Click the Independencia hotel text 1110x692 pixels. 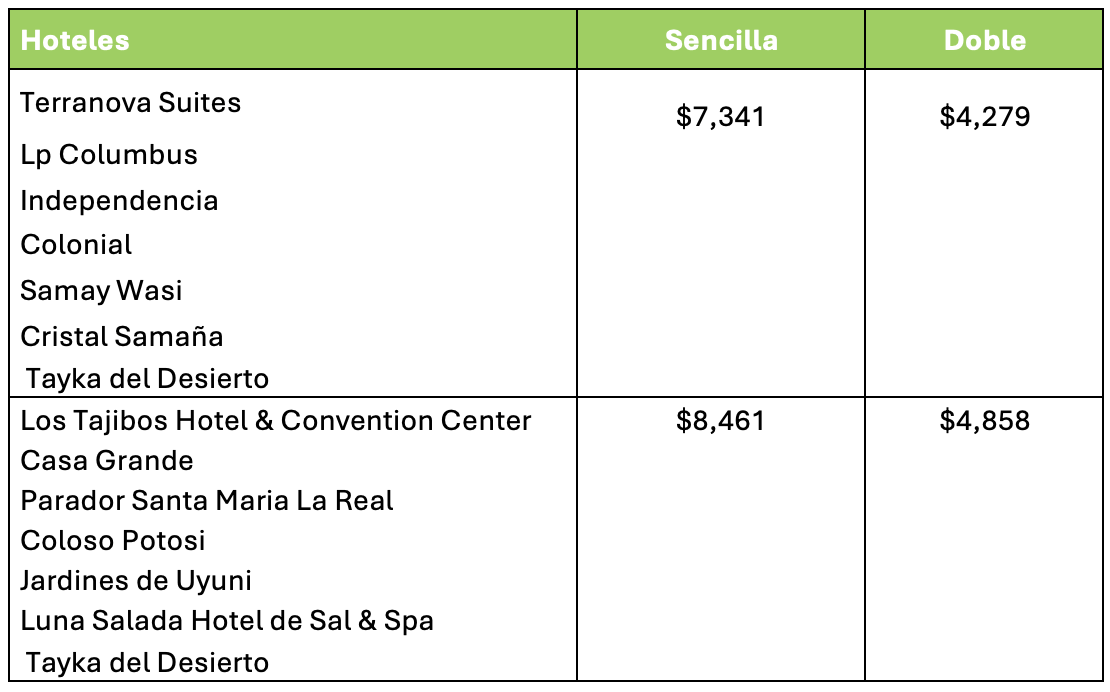[x=119, y=200]
